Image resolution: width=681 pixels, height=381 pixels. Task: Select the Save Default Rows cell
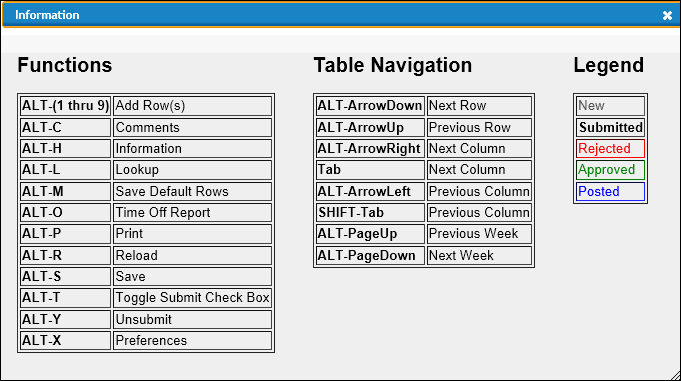tap(192, 192)
